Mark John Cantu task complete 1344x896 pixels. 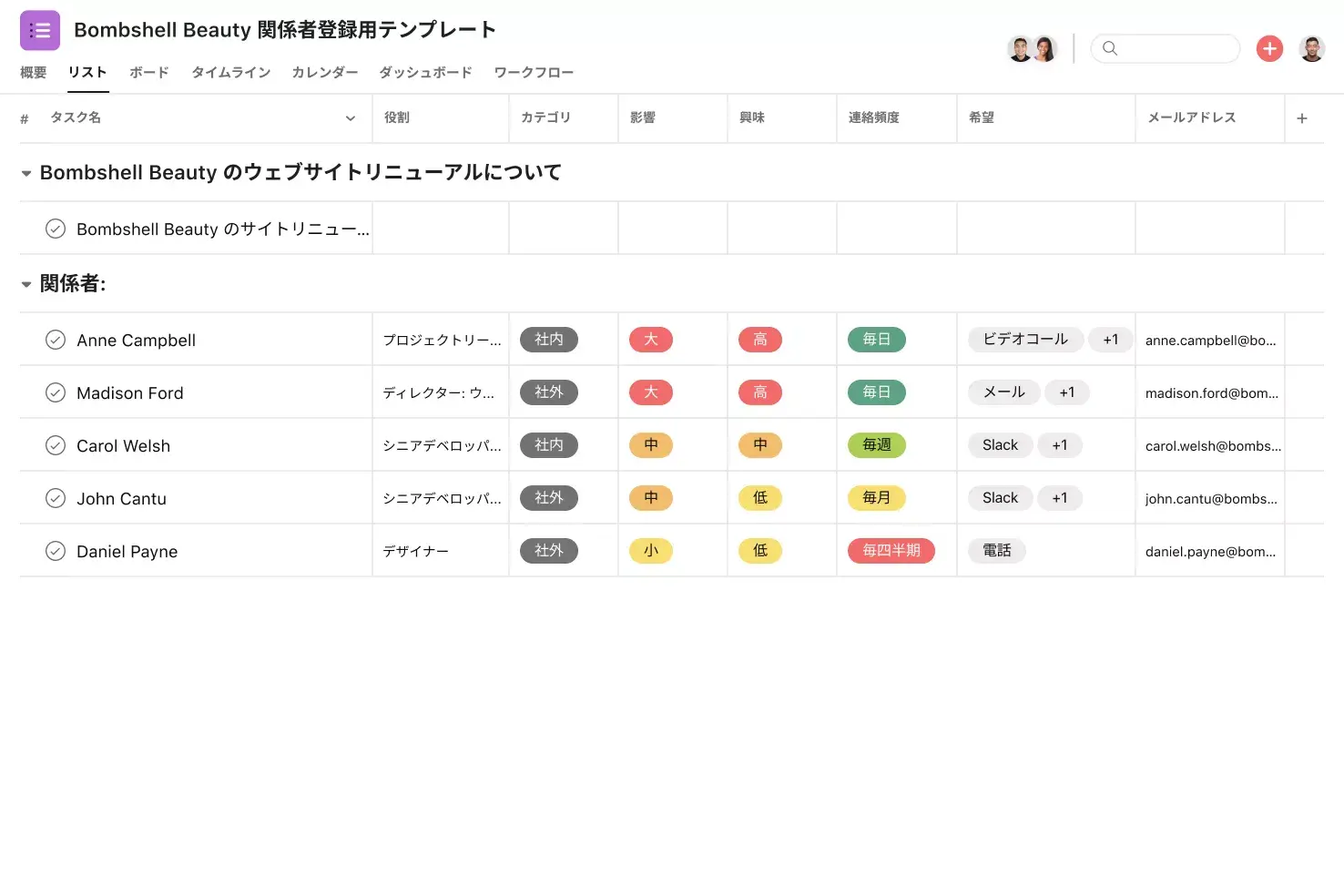coord(56,498)
